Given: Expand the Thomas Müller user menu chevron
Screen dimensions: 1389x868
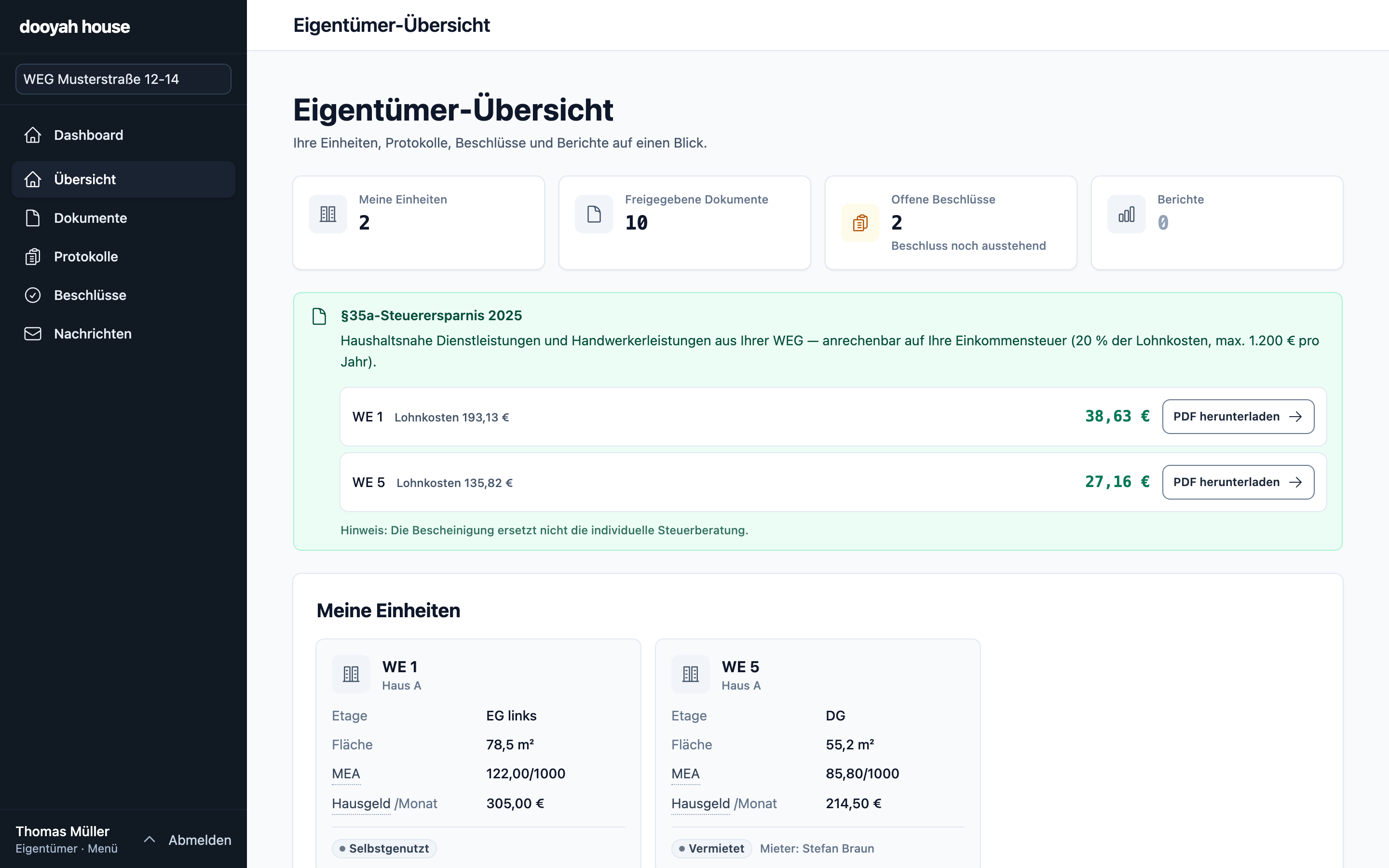Looking at the screenshot, I should [149, 839].
